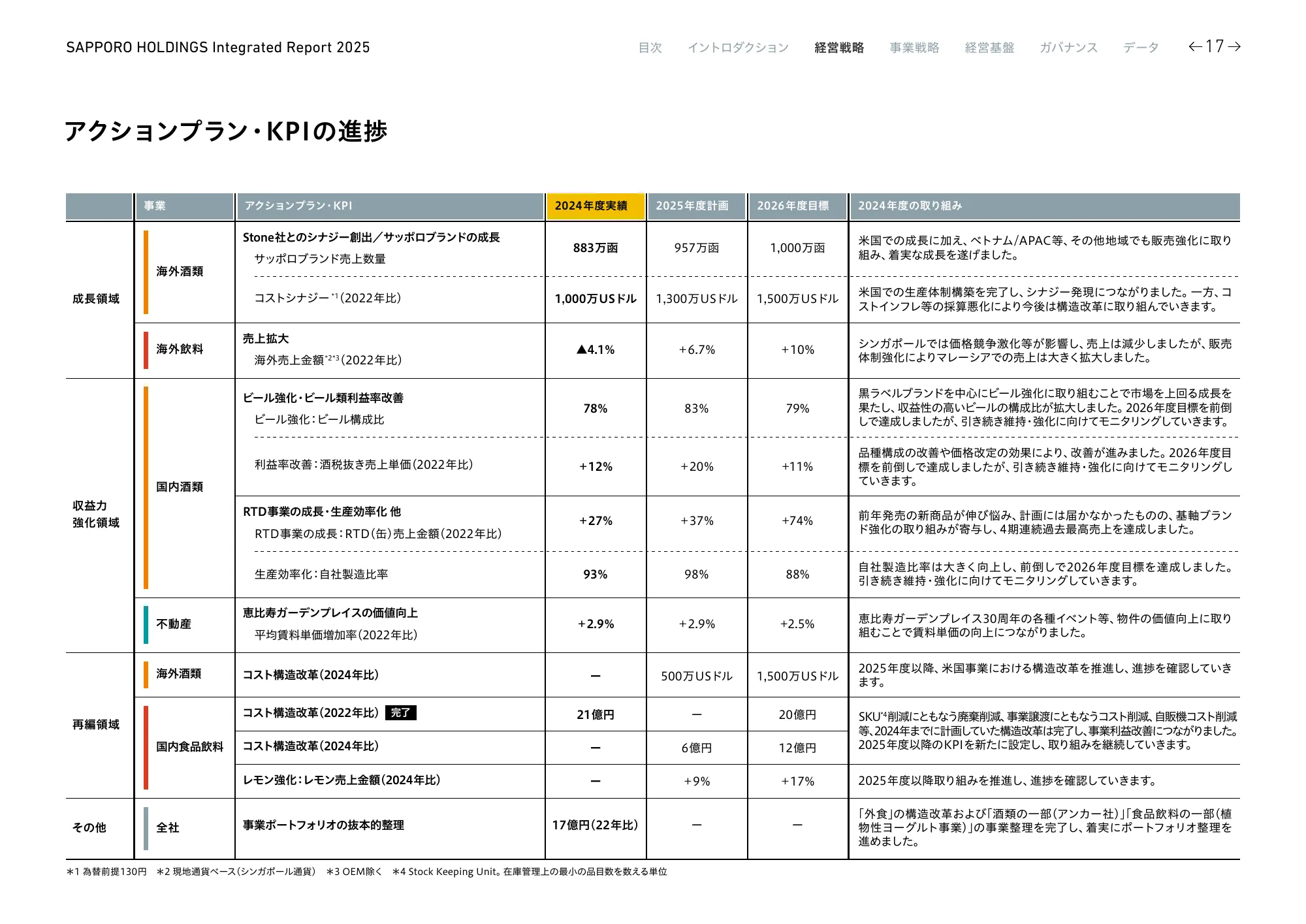The width and height of the screenshot is (1306, 924).
Task: Click the next page right arrow
Action: point(1234,46)
